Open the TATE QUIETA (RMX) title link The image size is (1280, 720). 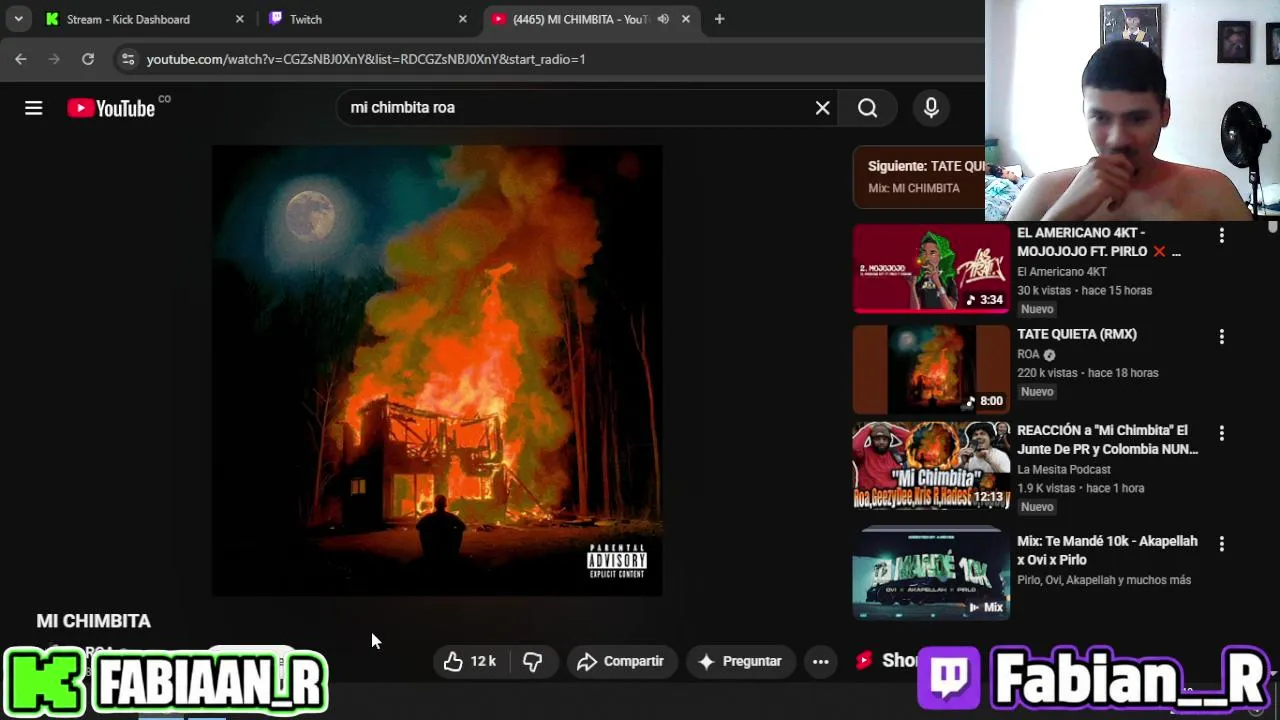(1077, 334)
